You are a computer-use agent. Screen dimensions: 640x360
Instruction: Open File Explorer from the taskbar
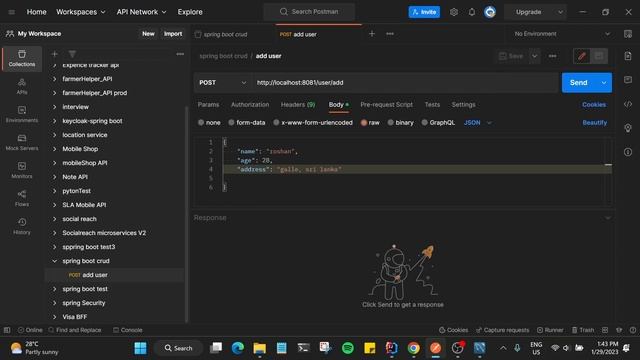pyautogui.click(x=260, y=348)
